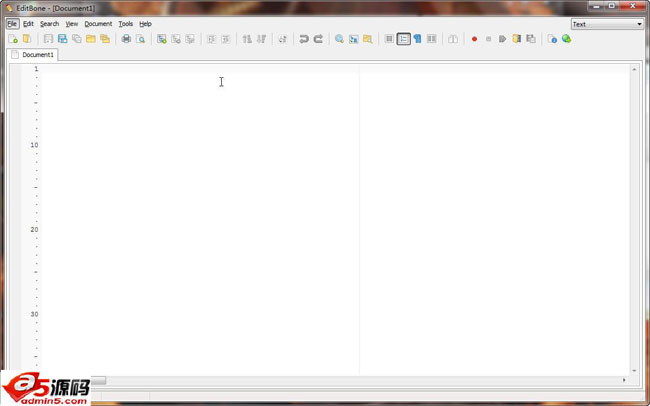
Task: Open the Document menu
Action: pos(98,24)
